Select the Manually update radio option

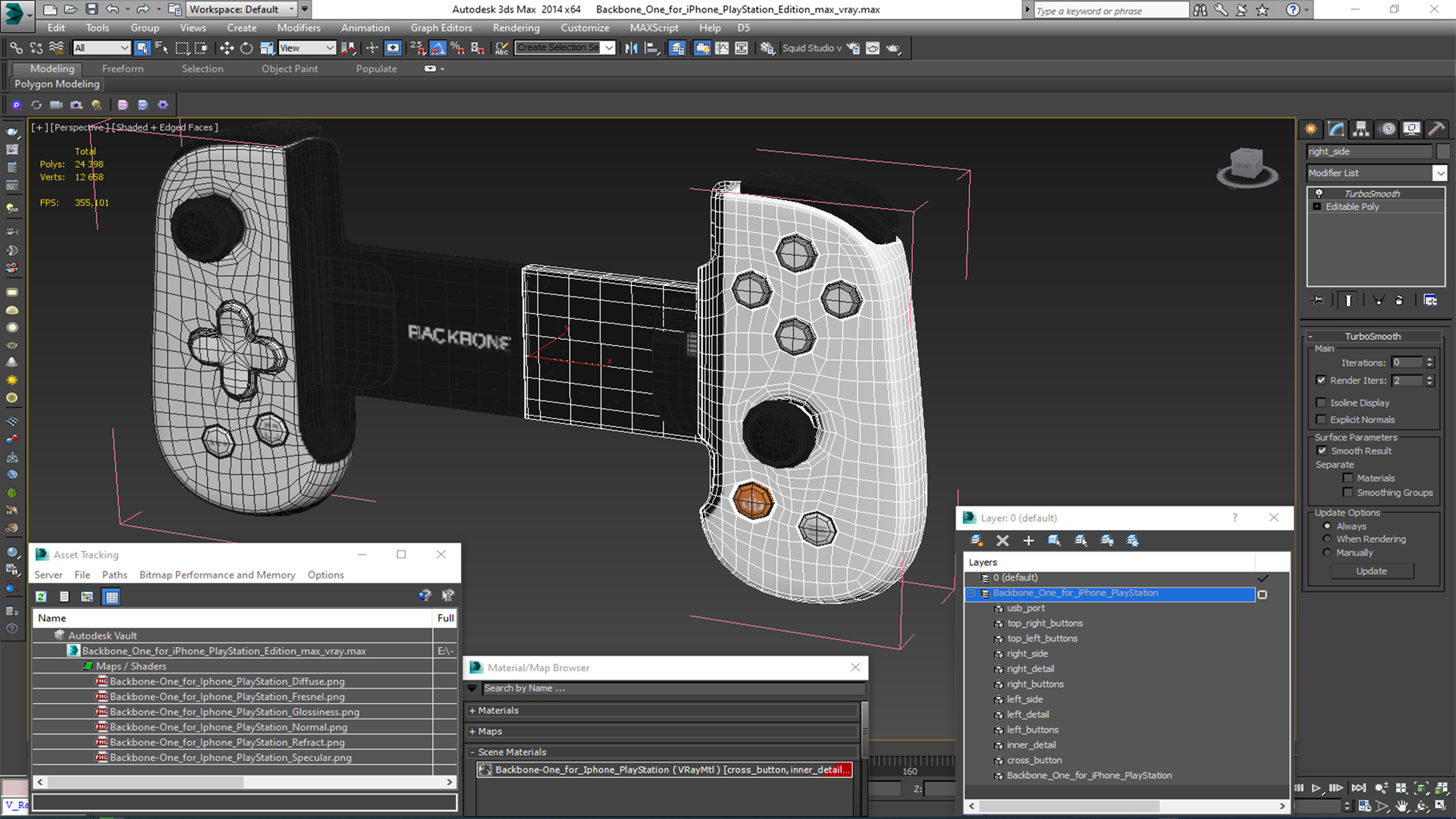(1327, 552)
